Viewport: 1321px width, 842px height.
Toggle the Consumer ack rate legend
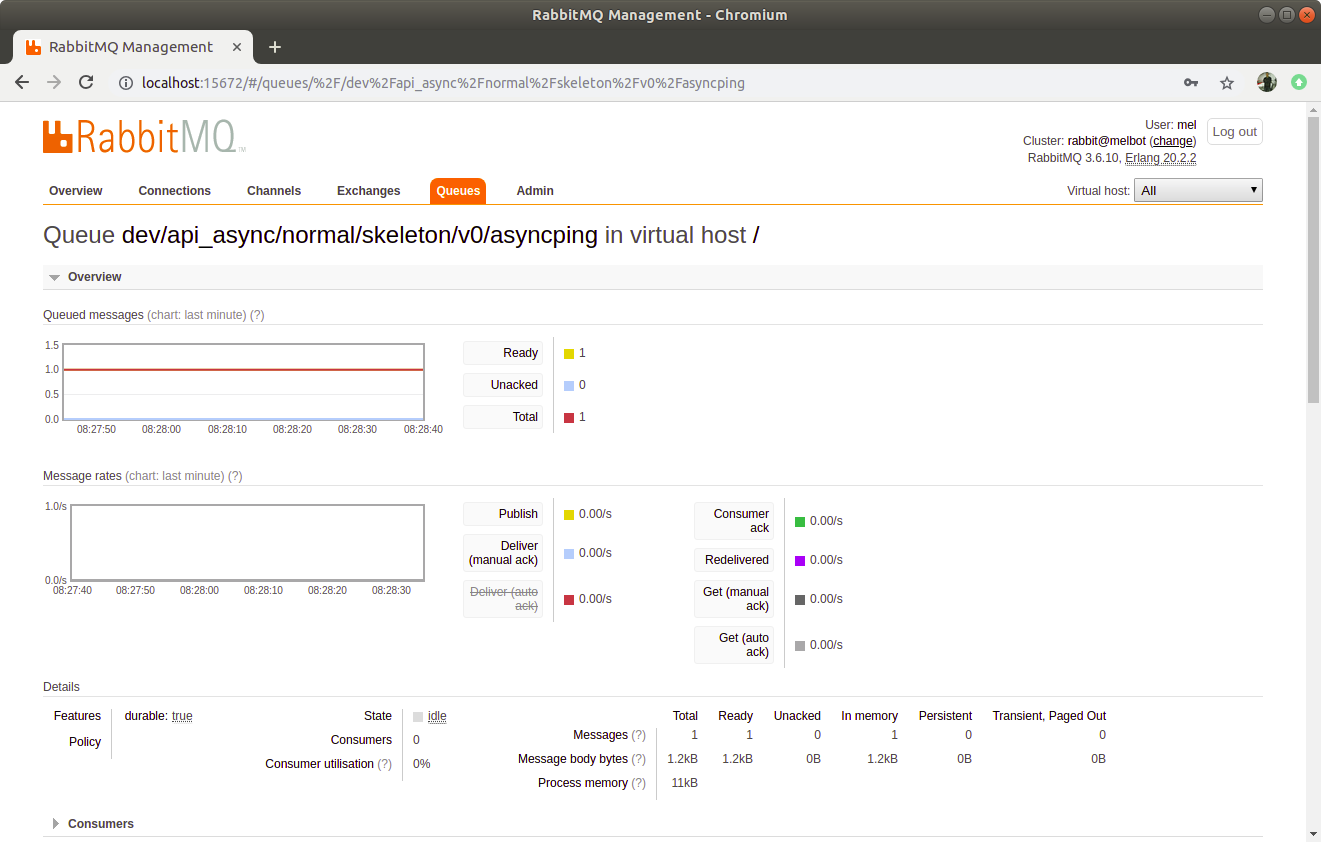tap(734, 521)
